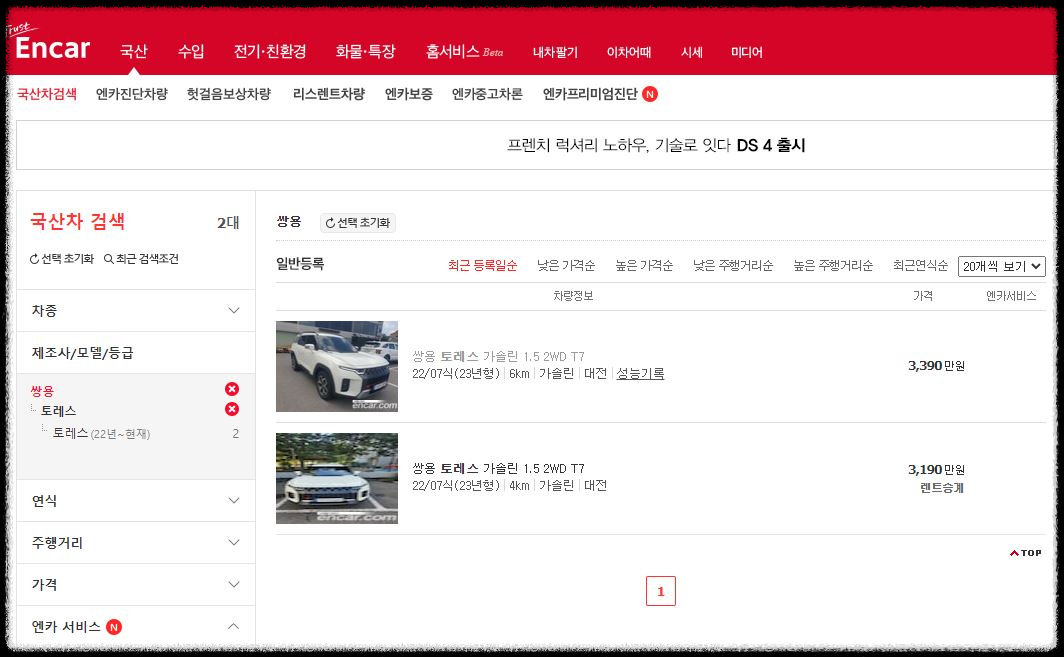1064x657 pixels.
Task: Expand the 가격 filter section
Action: (x=136, y=585)
